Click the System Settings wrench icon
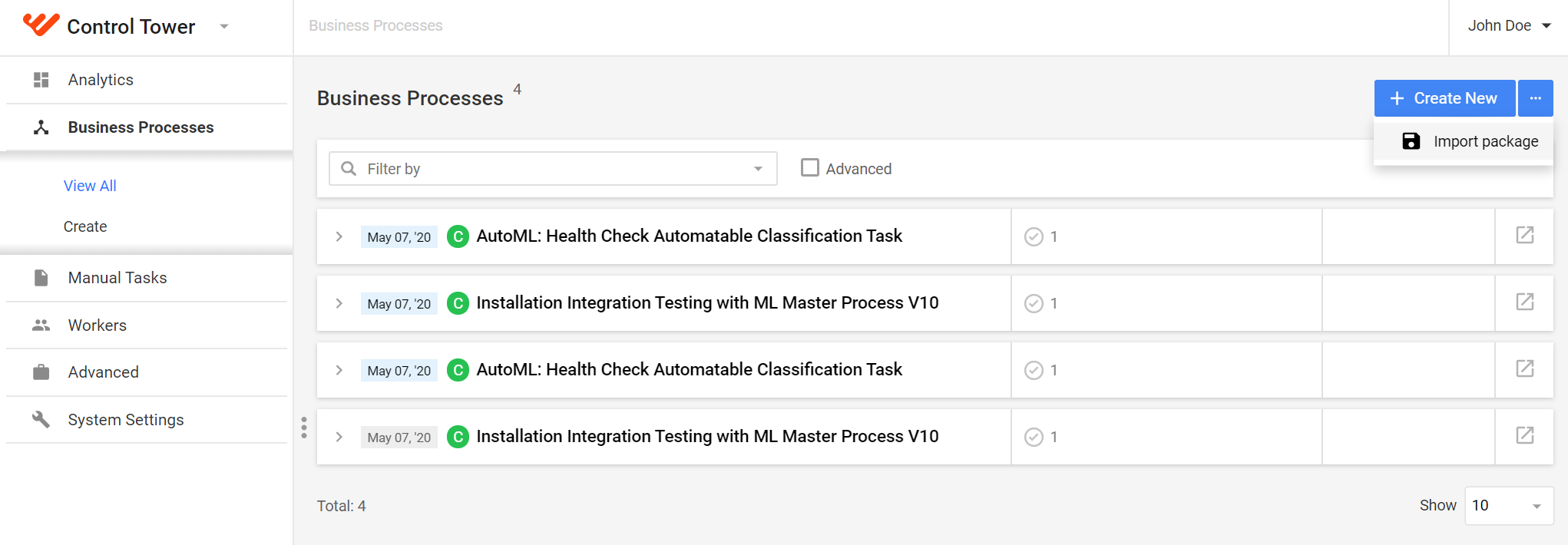This screenshot has width=1568, height=545. coord(41,419)
